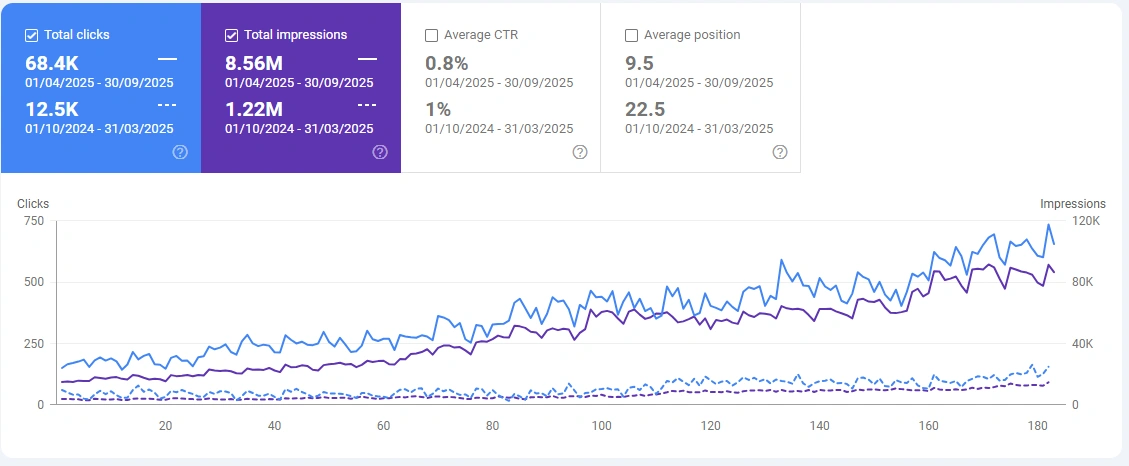Disable the Total impressions checkbox

232,35
